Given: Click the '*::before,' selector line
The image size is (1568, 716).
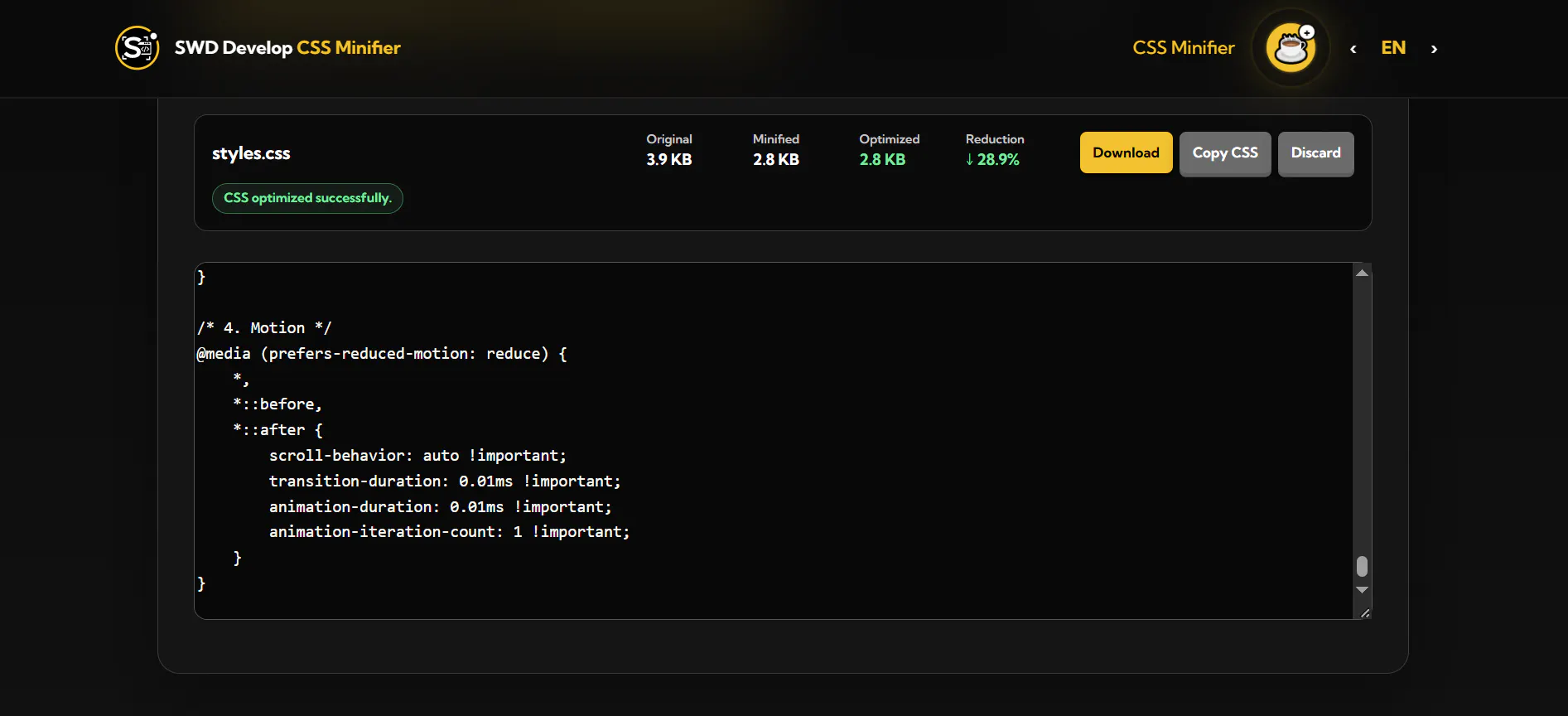Looking at the screenshot, I should coord(277,404).
